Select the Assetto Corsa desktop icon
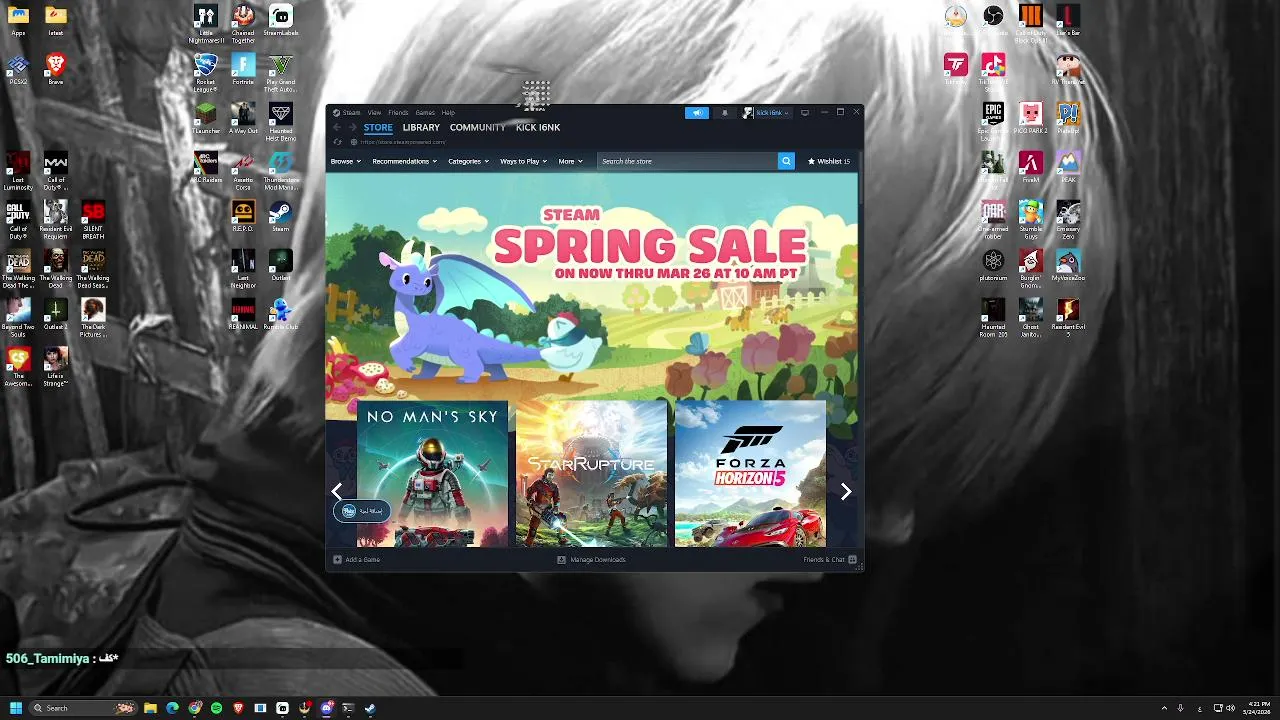Viewport: 1280px width, 720px height. 243,170
